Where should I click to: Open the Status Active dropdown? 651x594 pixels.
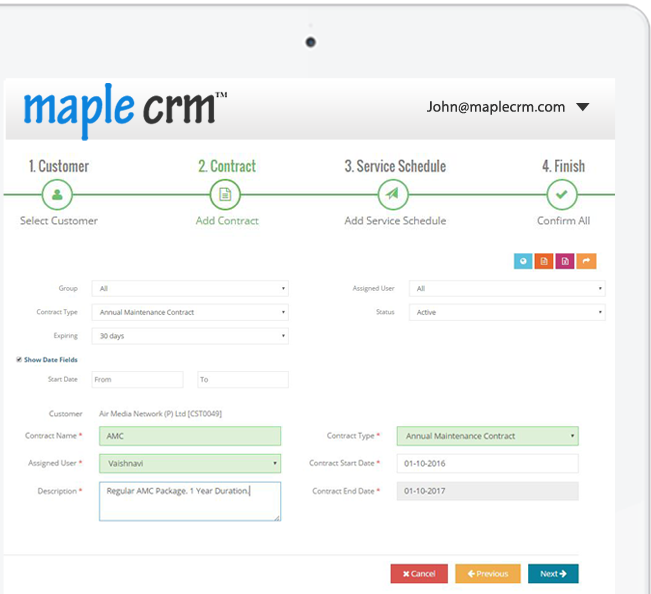(507, 312)
